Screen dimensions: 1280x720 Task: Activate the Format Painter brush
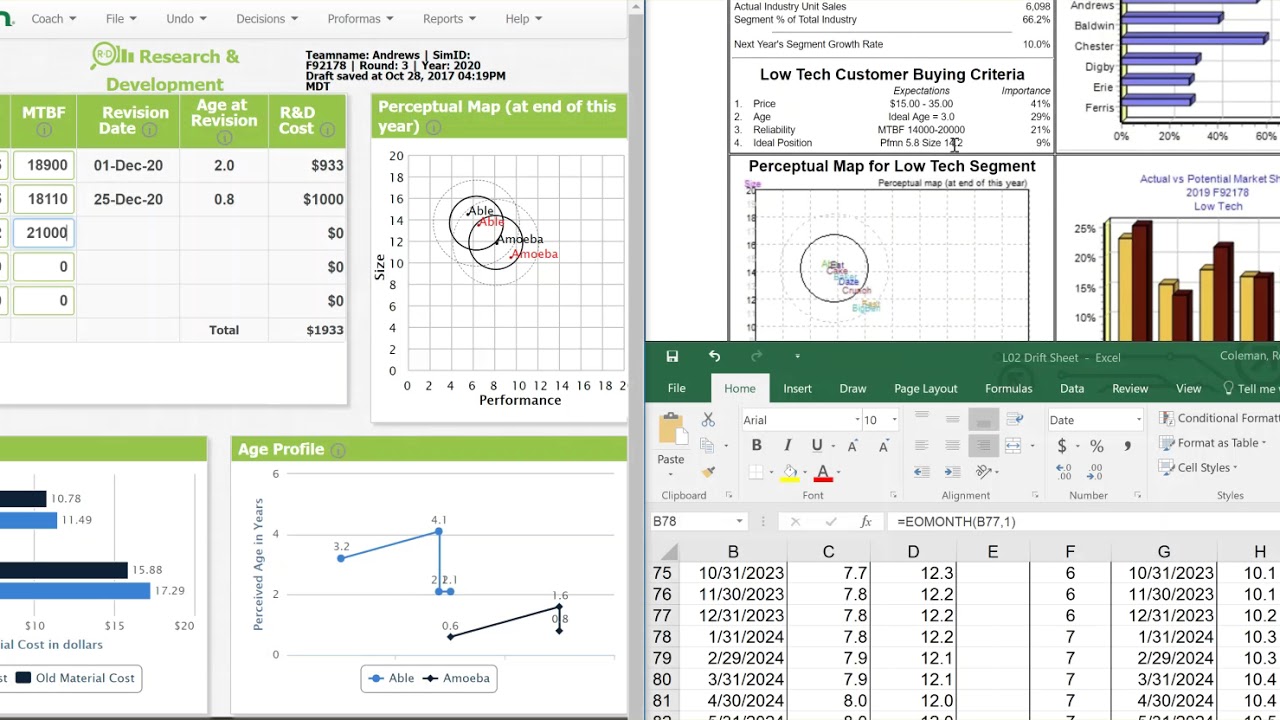tap(708, 471)
